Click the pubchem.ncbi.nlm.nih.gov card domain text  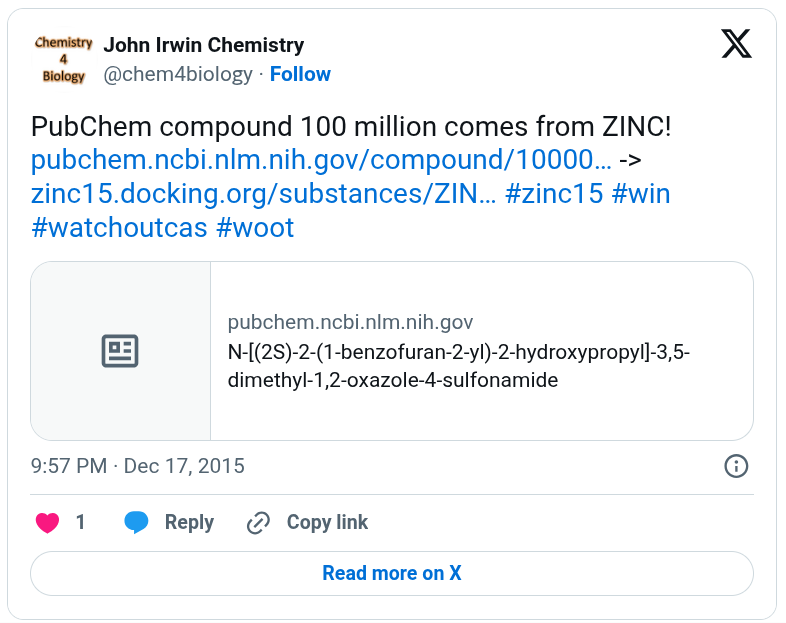(x=350, y=322)
